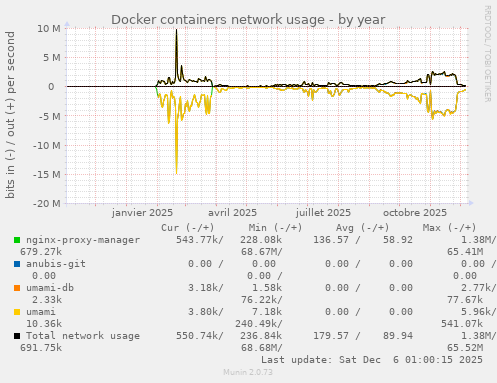This screenshot has width=497, height=383.
Task: Click the 'Avg (-/+)' column header
Action: [363, 228]
